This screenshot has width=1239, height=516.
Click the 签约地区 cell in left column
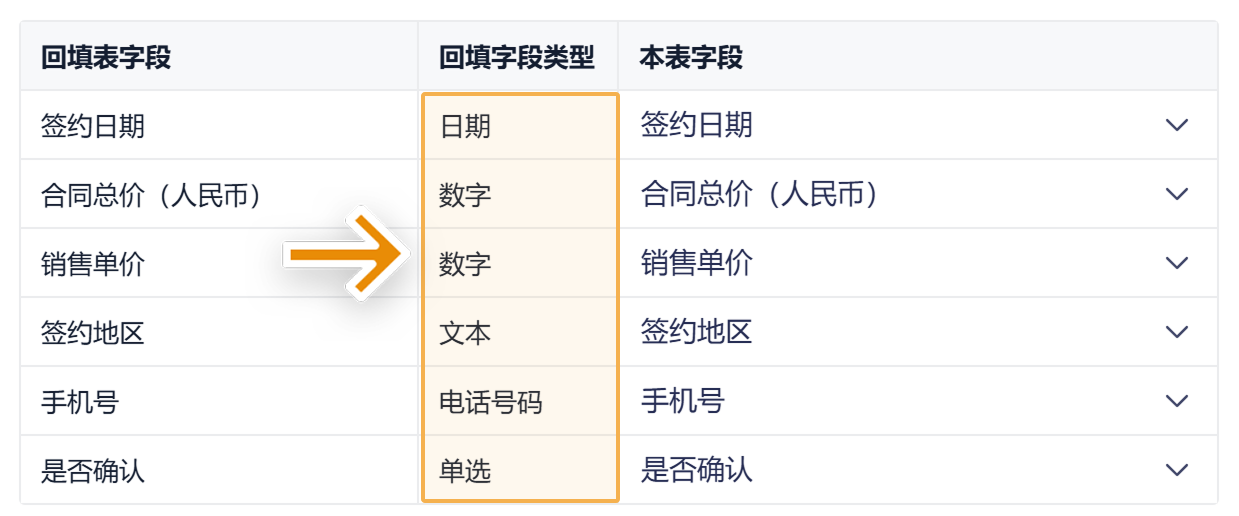(x=219, y=332)
